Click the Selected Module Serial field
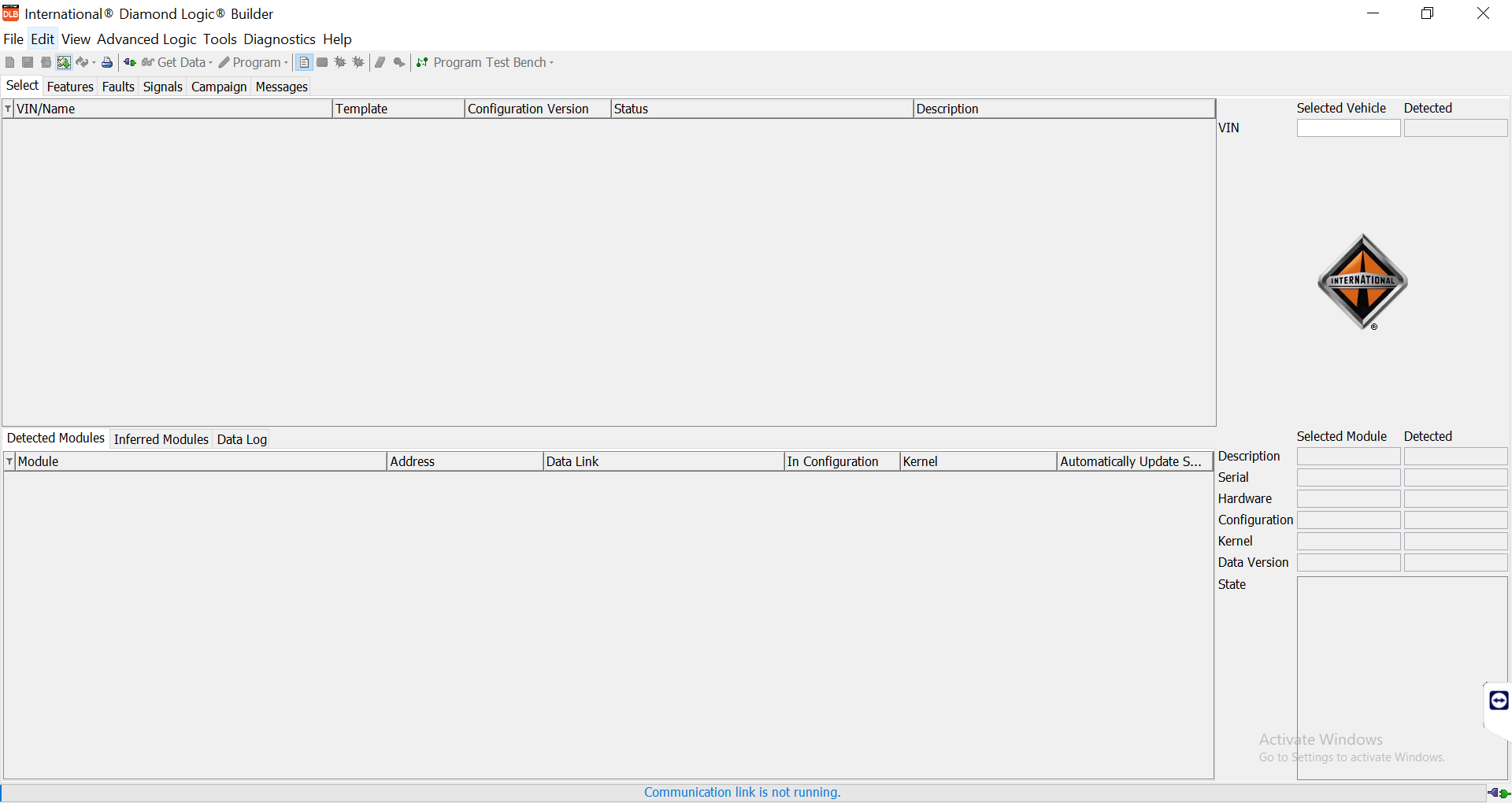1512x803 pixels. click(x=1348, y=478)
